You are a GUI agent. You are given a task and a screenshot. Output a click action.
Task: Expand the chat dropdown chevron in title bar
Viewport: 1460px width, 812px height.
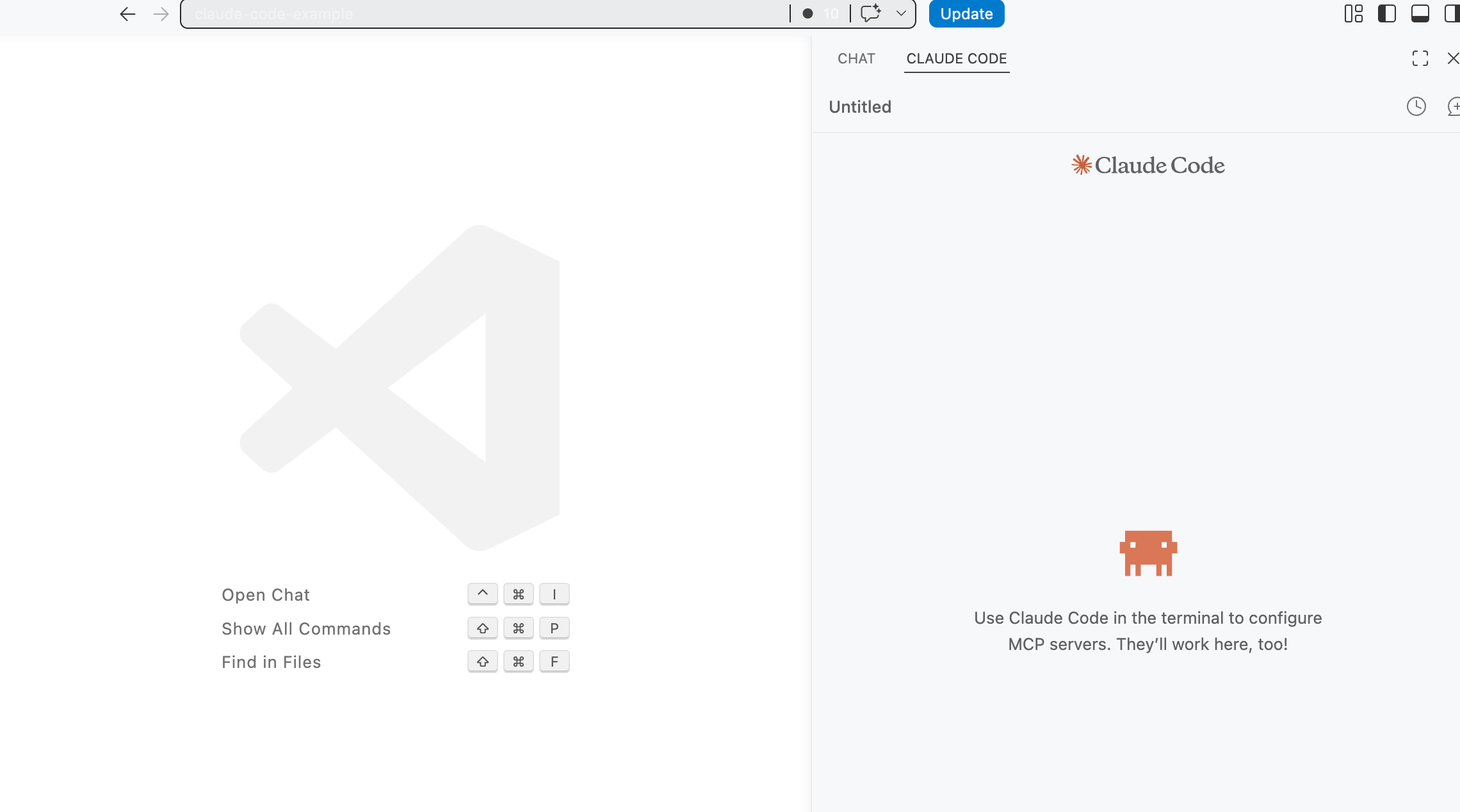click(901, 13)
